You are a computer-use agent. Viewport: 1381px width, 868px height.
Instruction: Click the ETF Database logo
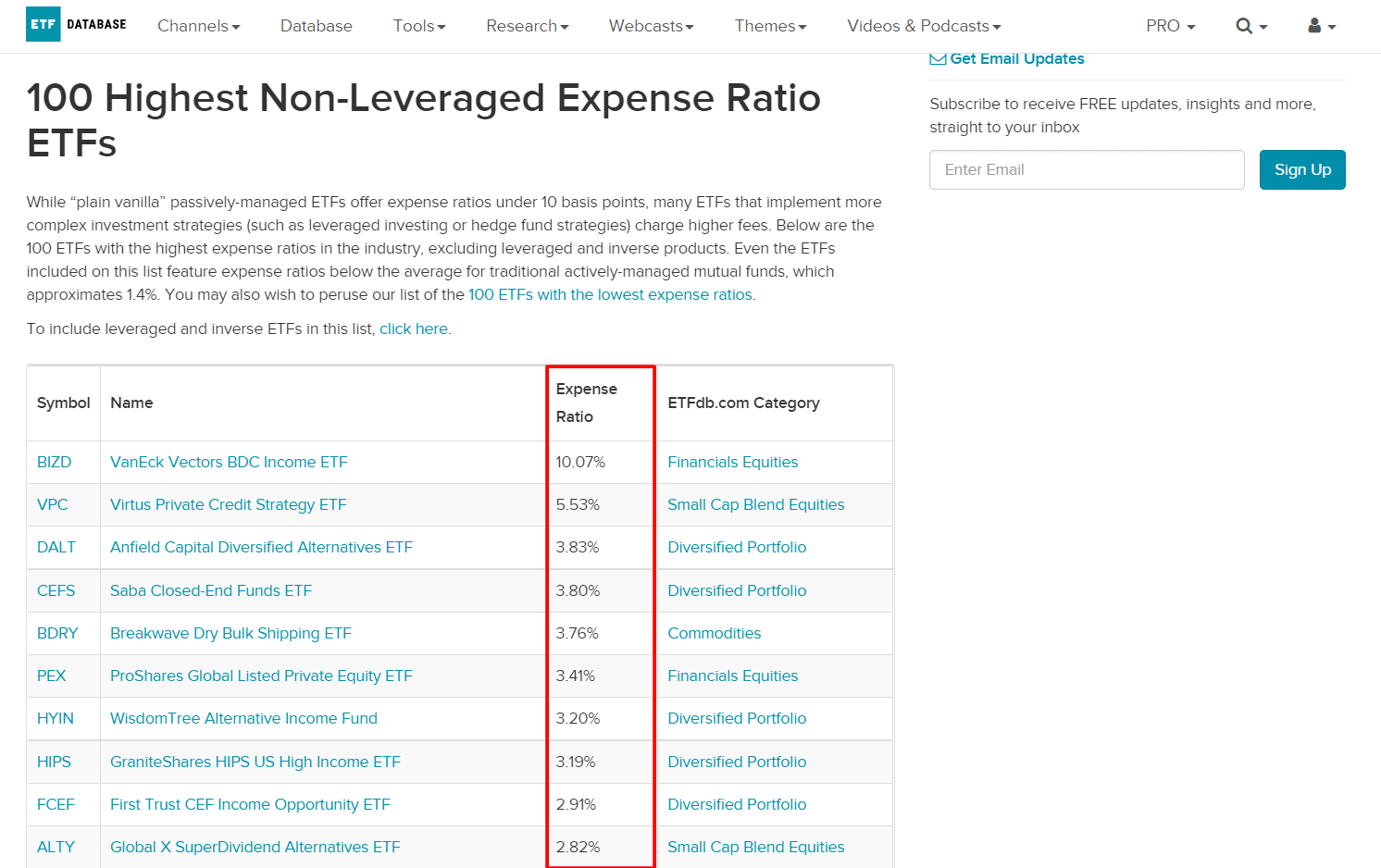[x=77, y=24]
